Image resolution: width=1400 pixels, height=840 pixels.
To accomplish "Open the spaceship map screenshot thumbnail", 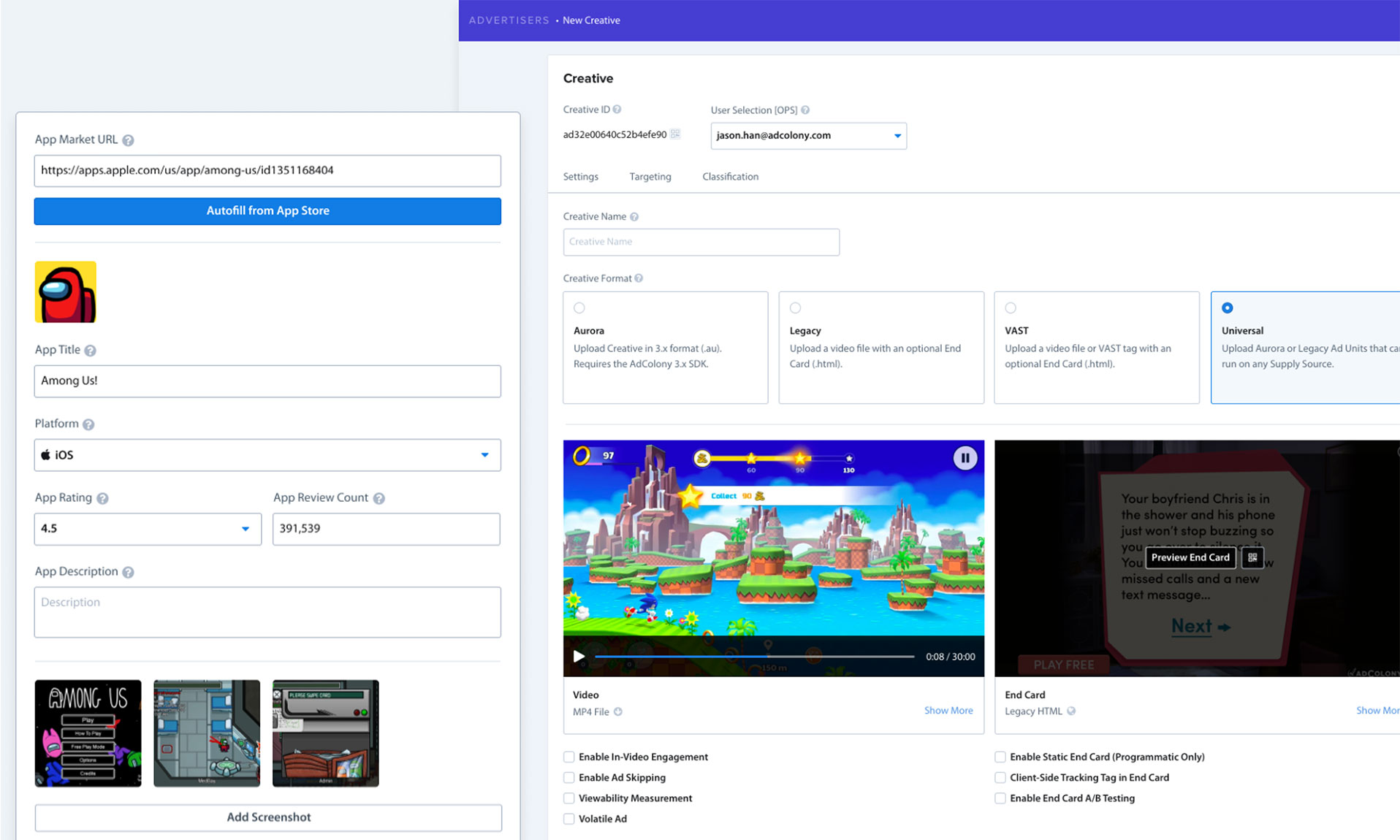I will coord(207,733).
